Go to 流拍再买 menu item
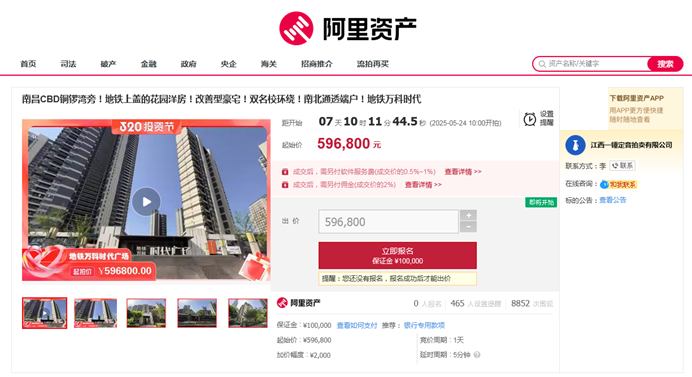Viewport: 692px width, 377px height. [x=372, y=64]
